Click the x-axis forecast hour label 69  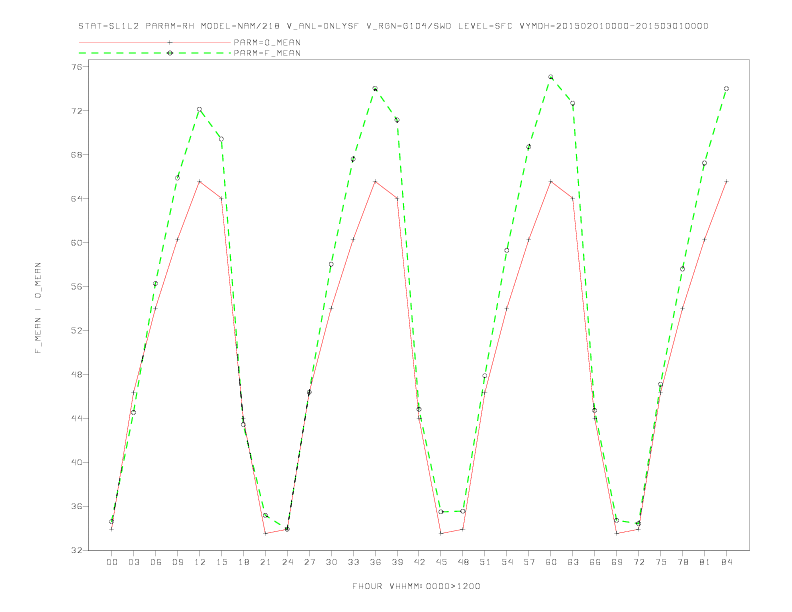pyautogui.click(x=617, y=562)
